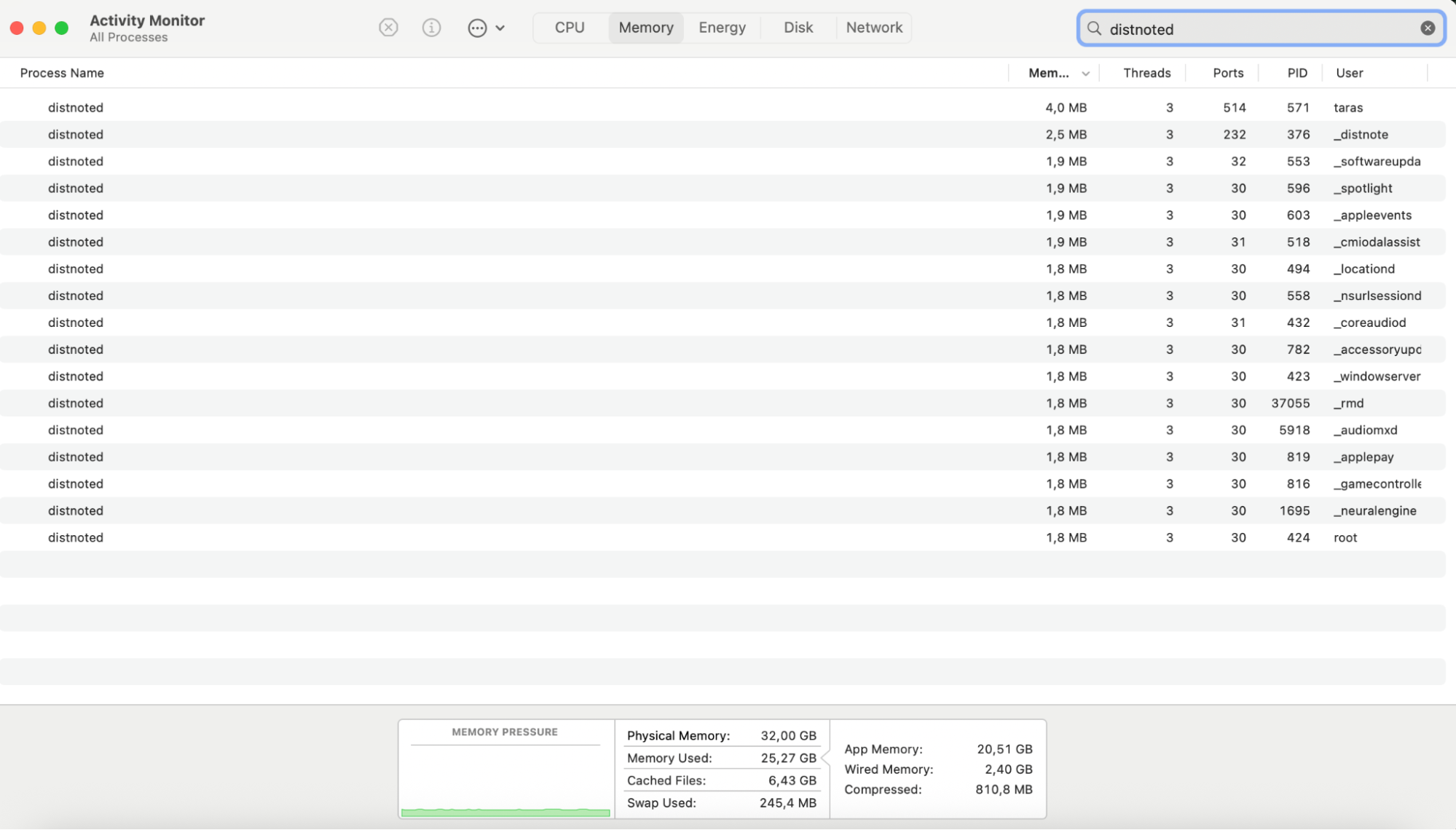Click the yellow minimize traffic light
This screenshot has height=830, width=1456.
(x=39, y=27)
